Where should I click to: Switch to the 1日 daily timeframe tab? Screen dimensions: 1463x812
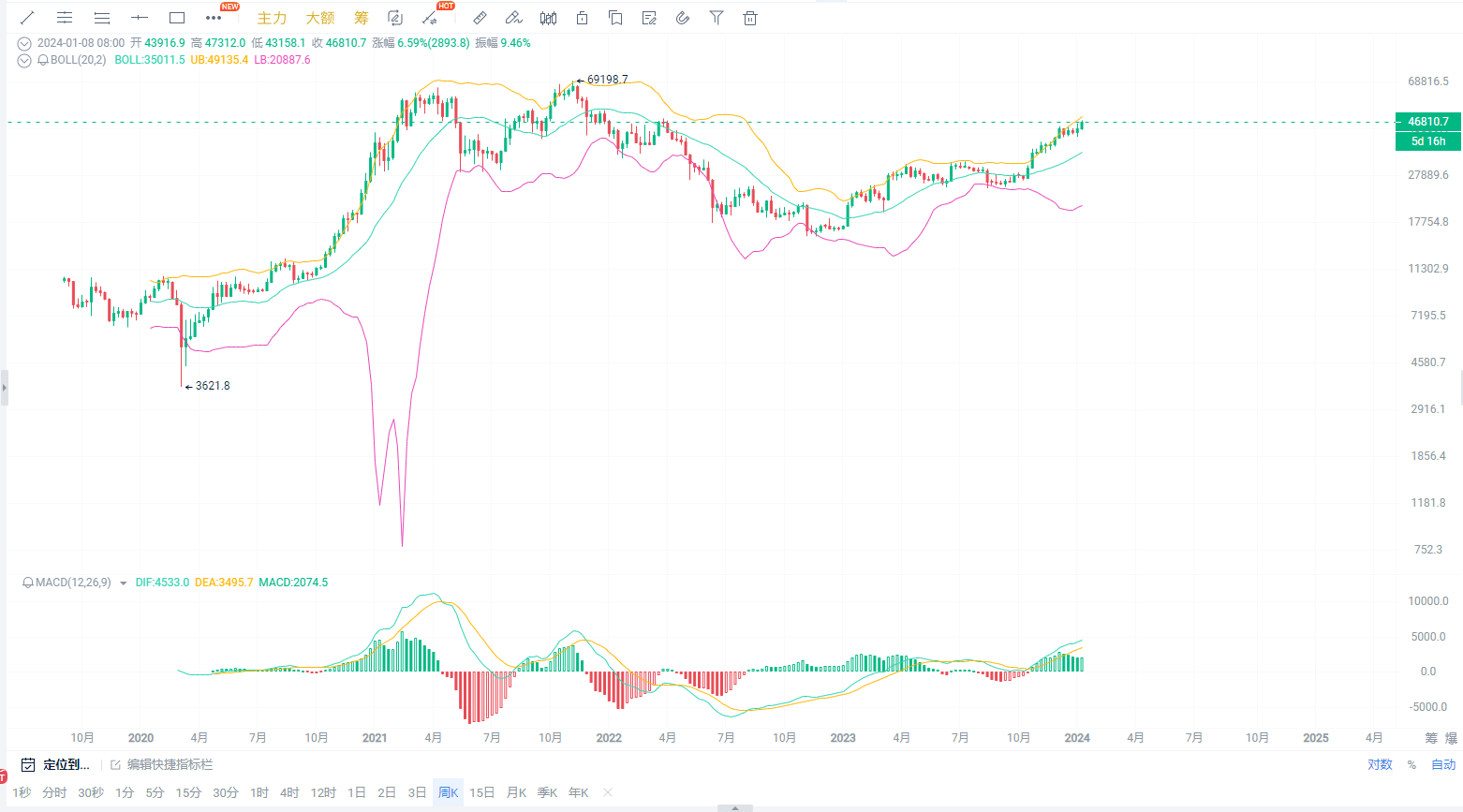tap(356, 792)
